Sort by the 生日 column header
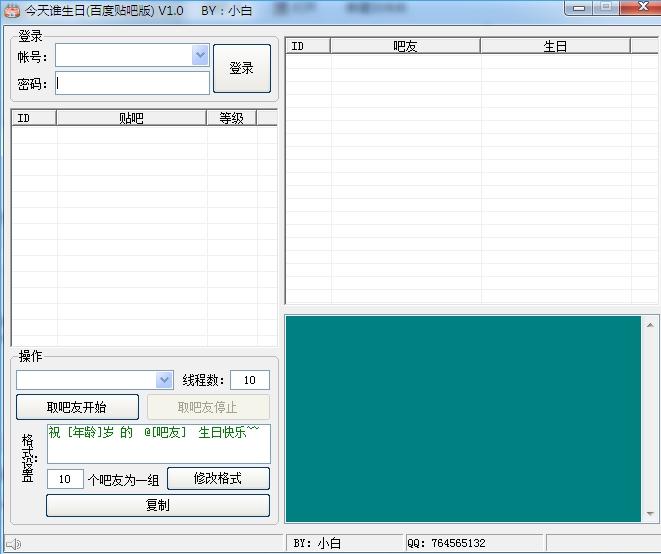The width and height of the screenshot is (661, 554). point(555,46)
